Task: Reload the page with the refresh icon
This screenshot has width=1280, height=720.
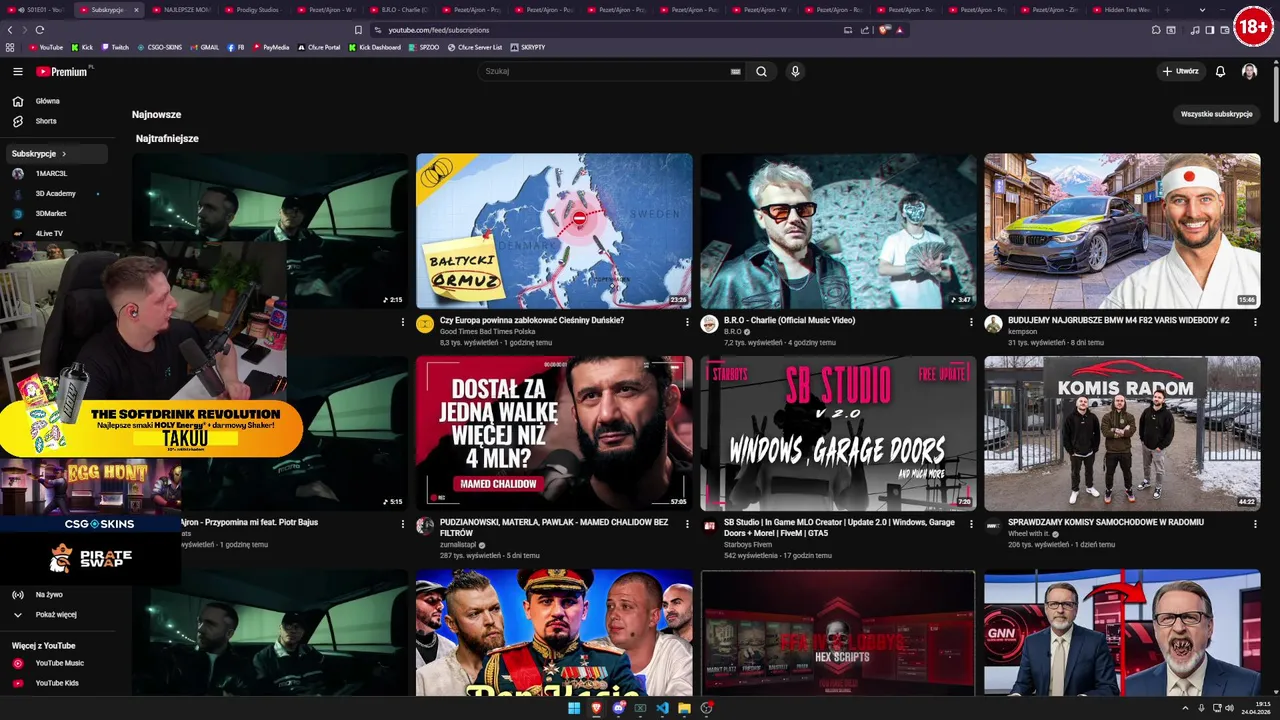Action: click(x=39, y=30)
